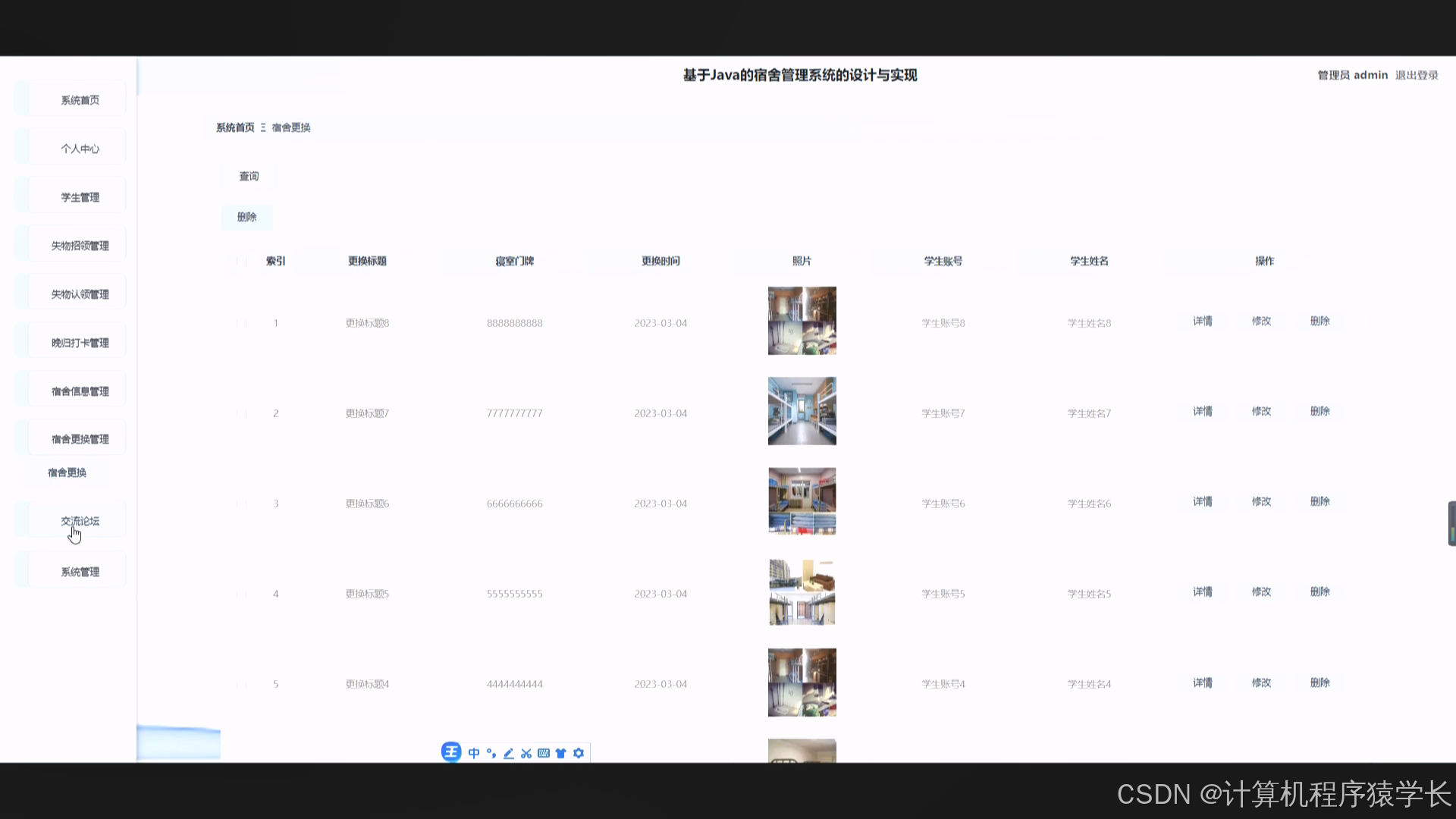The image size is (1456, 819).
Task: Open the input method settings gear
Action: coord(579,752)
